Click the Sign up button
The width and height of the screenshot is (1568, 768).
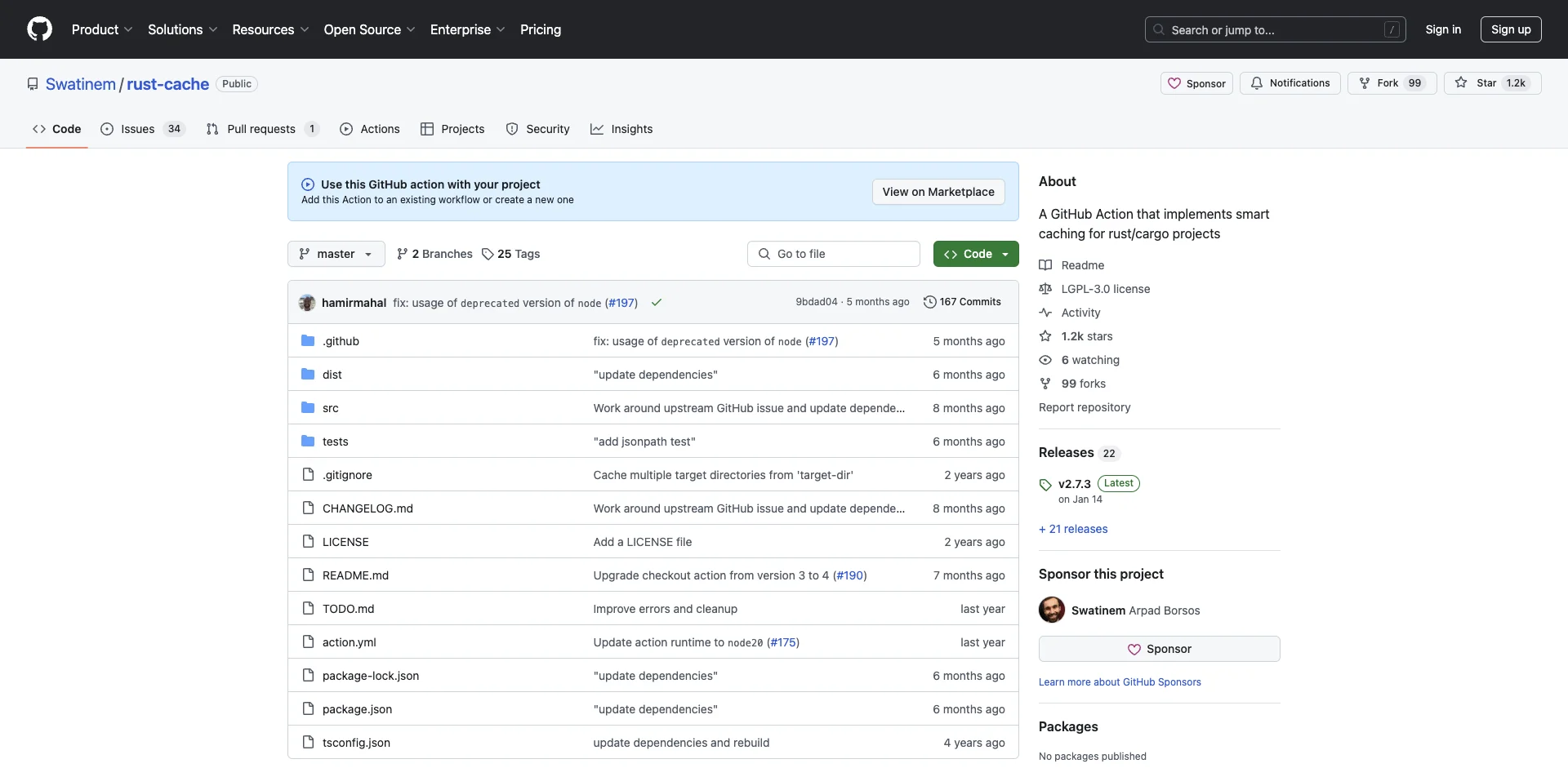coord(1511,29)
